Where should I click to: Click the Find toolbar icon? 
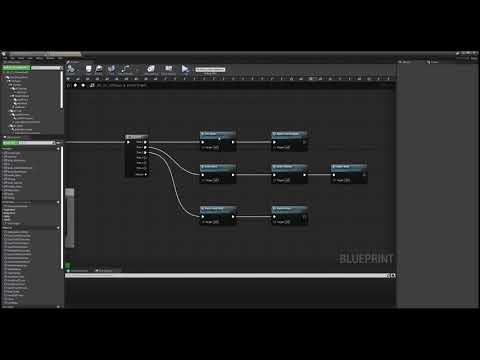[x=111, y=69]
